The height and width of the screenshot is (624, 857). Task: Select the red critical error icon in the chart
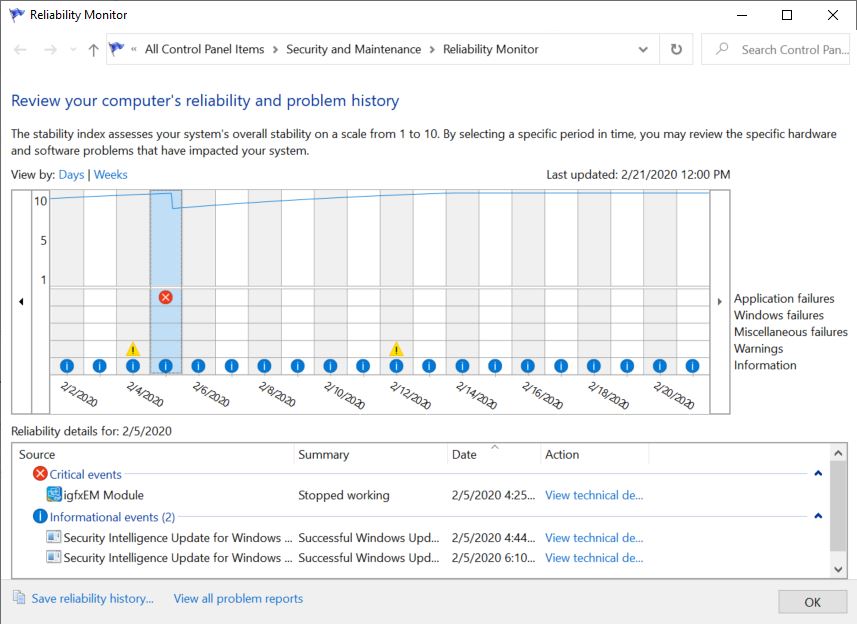[166, 297]
